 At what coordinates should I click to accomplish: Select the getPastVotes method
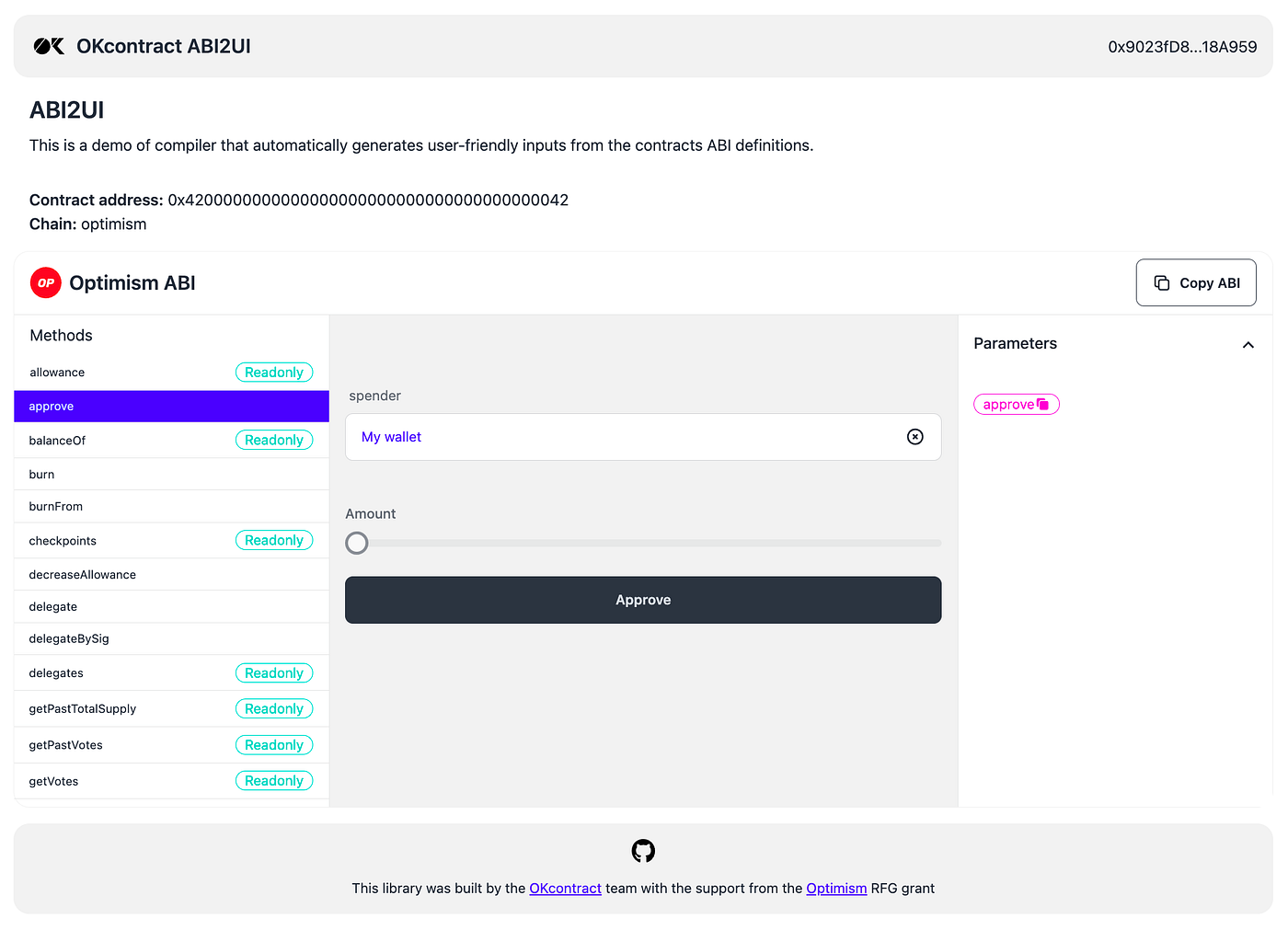coord(171,745)
